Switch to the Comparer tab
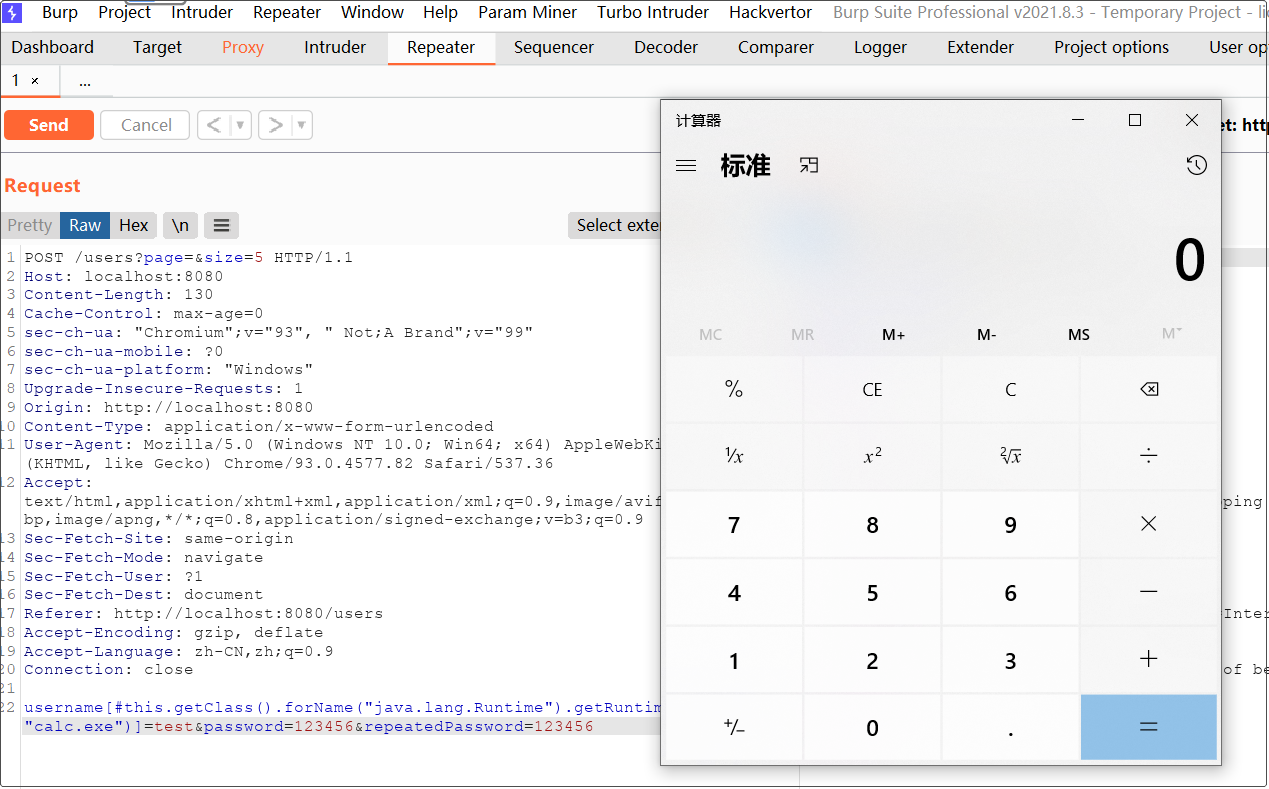 (x=776, y=47)
